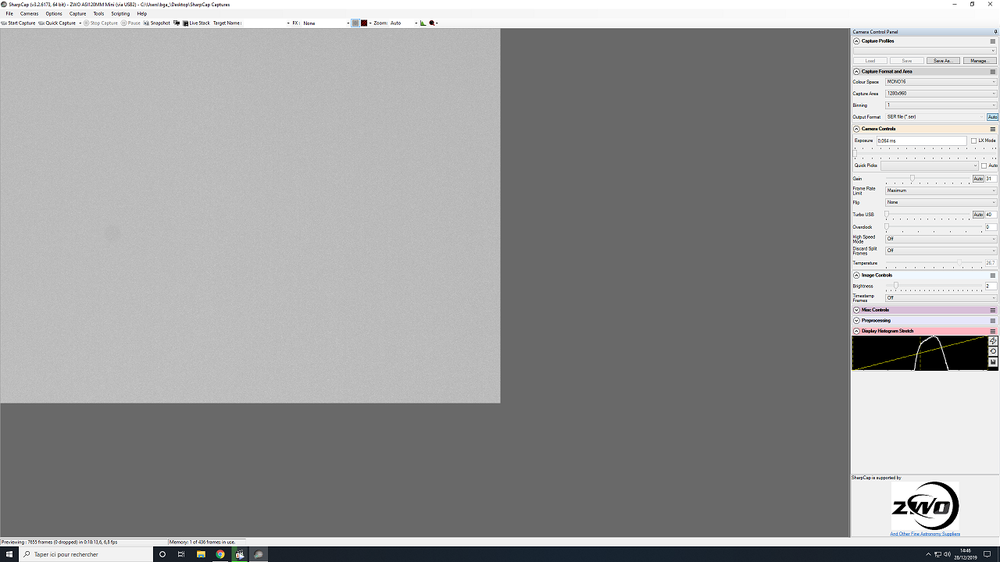The width and height of the screenshot is (1000, 562).
Task: Open the Options menu
Action: pyautogui.click(x=54, y=13)
